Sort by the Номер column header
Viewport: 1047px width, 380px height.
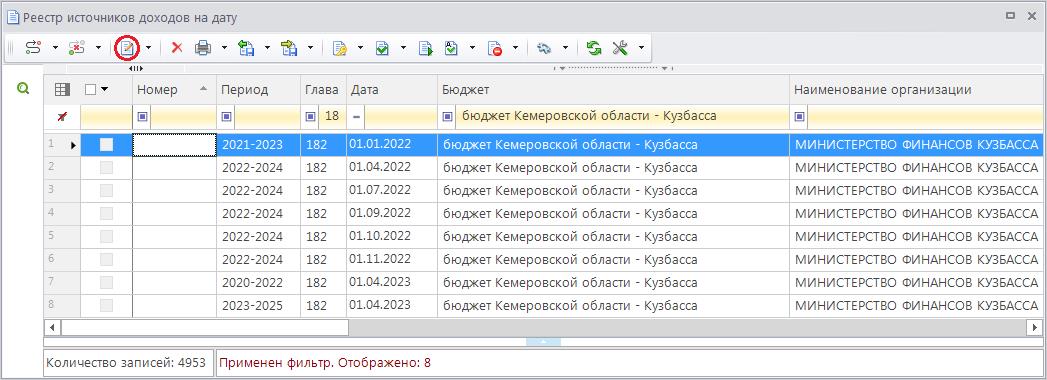pos(174,89)
